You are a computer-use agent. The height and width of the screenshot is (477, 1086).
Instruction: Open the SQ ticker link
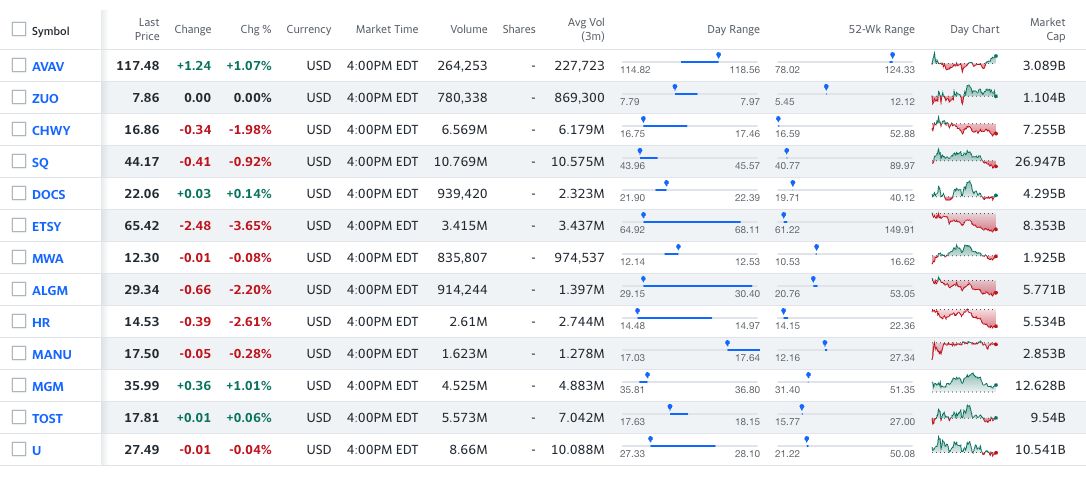(40, 162)
